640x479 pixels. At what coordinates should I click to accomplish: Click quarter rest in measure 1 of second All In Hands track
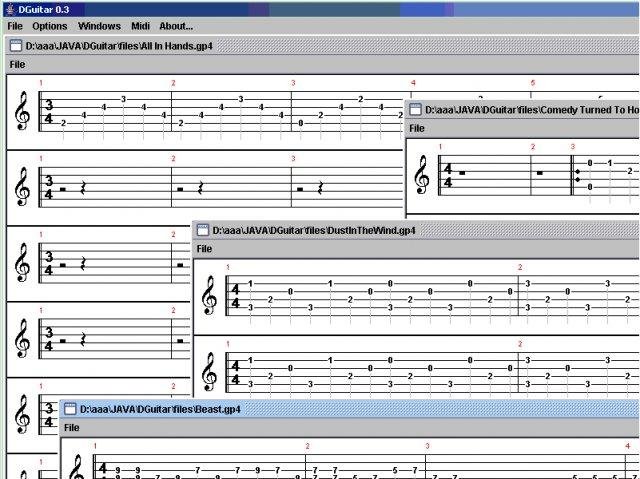point(83,188)
